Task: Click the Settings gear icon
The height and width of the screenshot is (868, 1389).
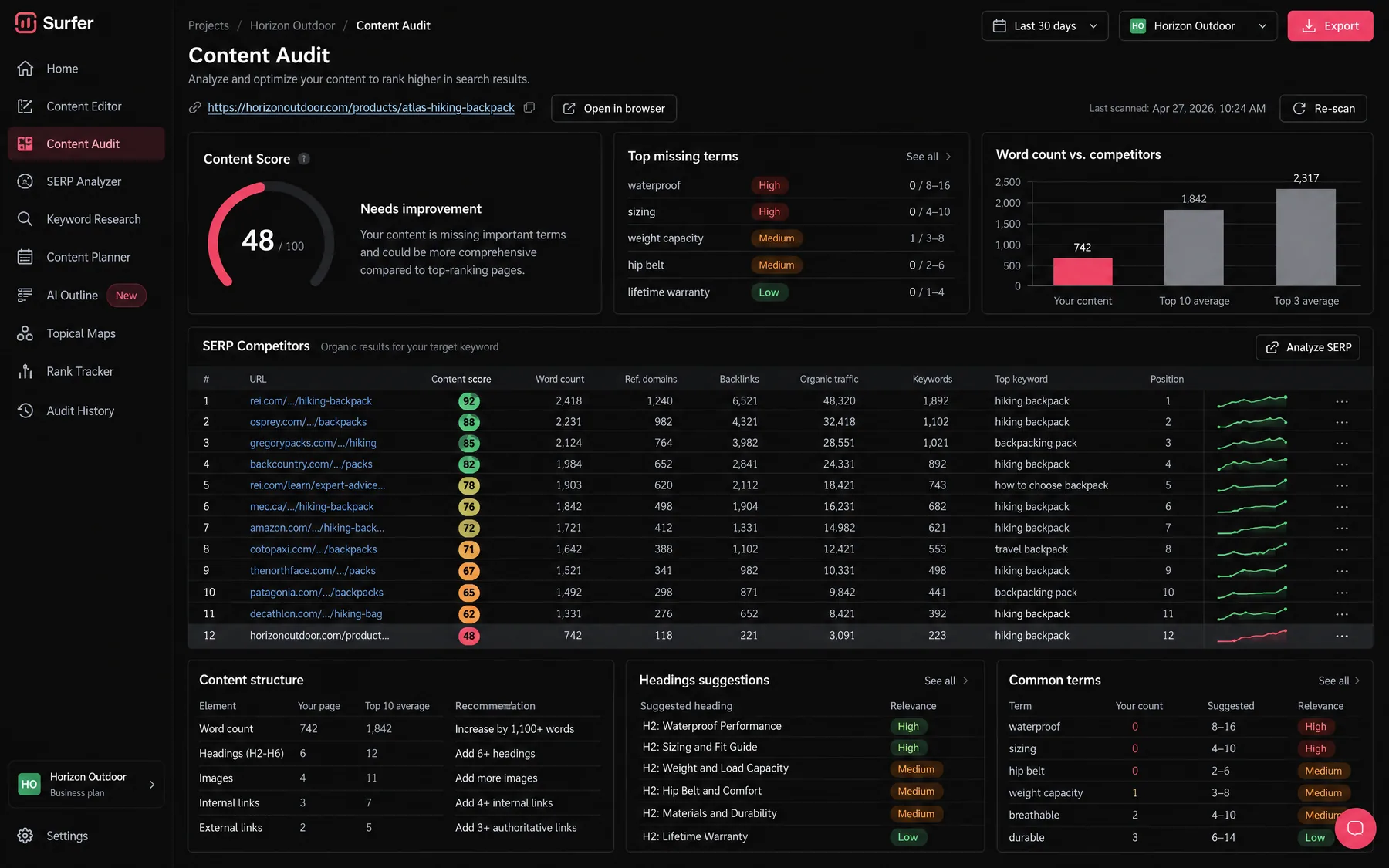Action: click(25, 836)
